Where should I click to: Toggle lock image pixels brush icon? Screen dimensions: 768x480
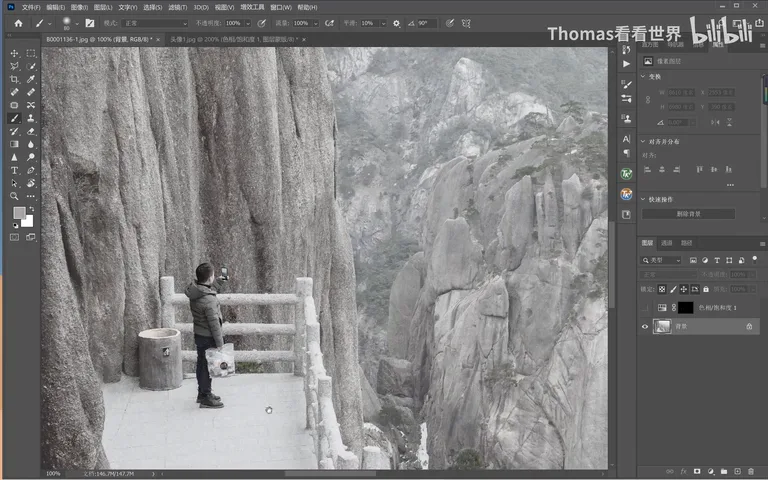[673, 289]
